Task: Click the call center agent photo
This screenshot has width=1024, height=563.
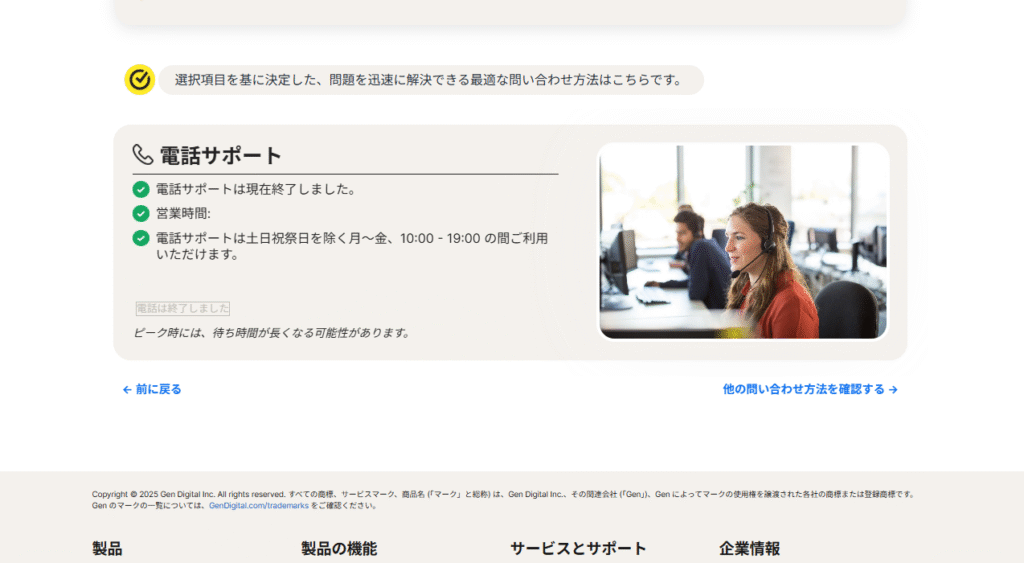Action: coord(743,241)
